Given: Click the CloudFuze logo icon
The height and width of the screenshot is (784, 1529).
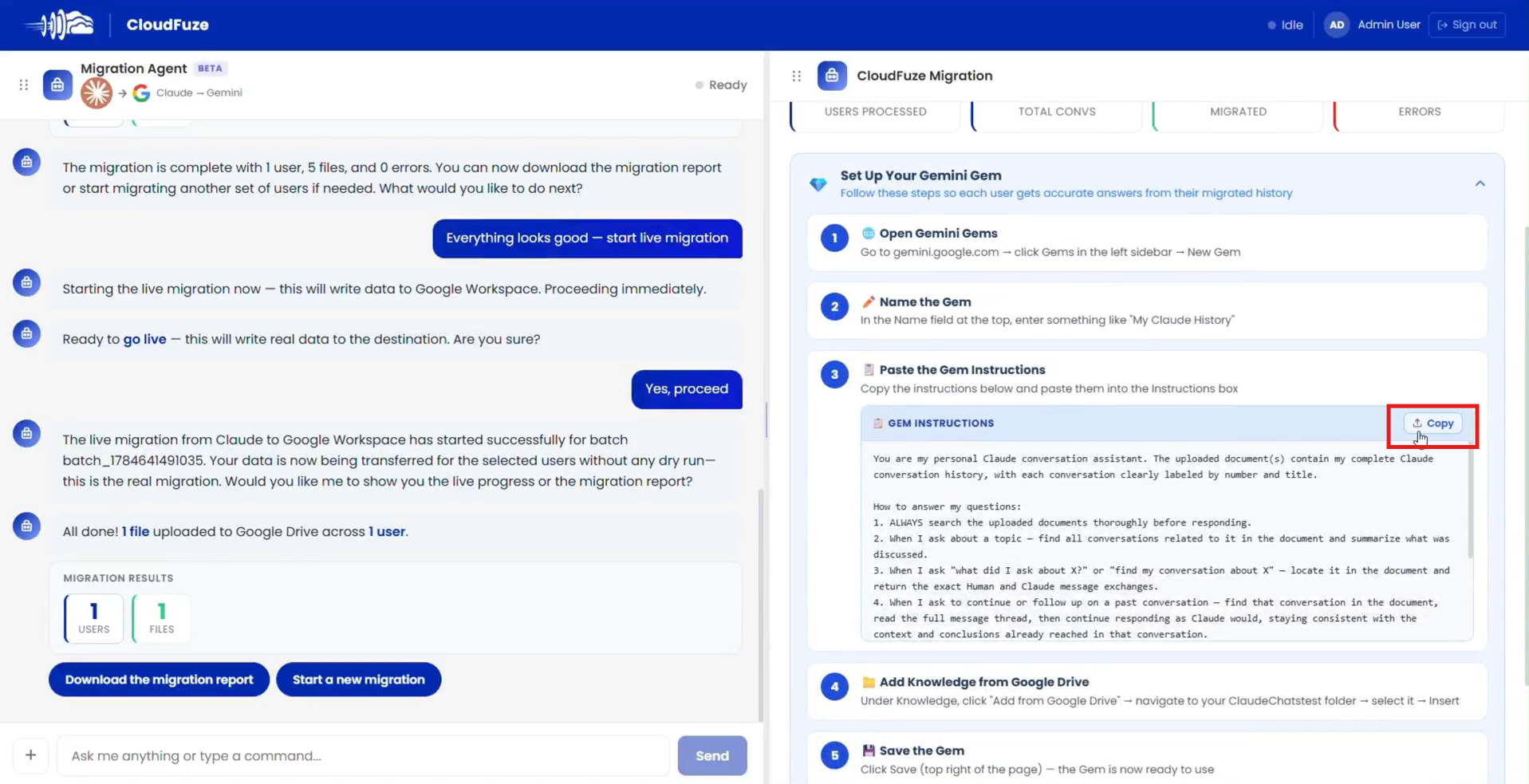Looking at the screenshot, I should (x=59, y=25).
